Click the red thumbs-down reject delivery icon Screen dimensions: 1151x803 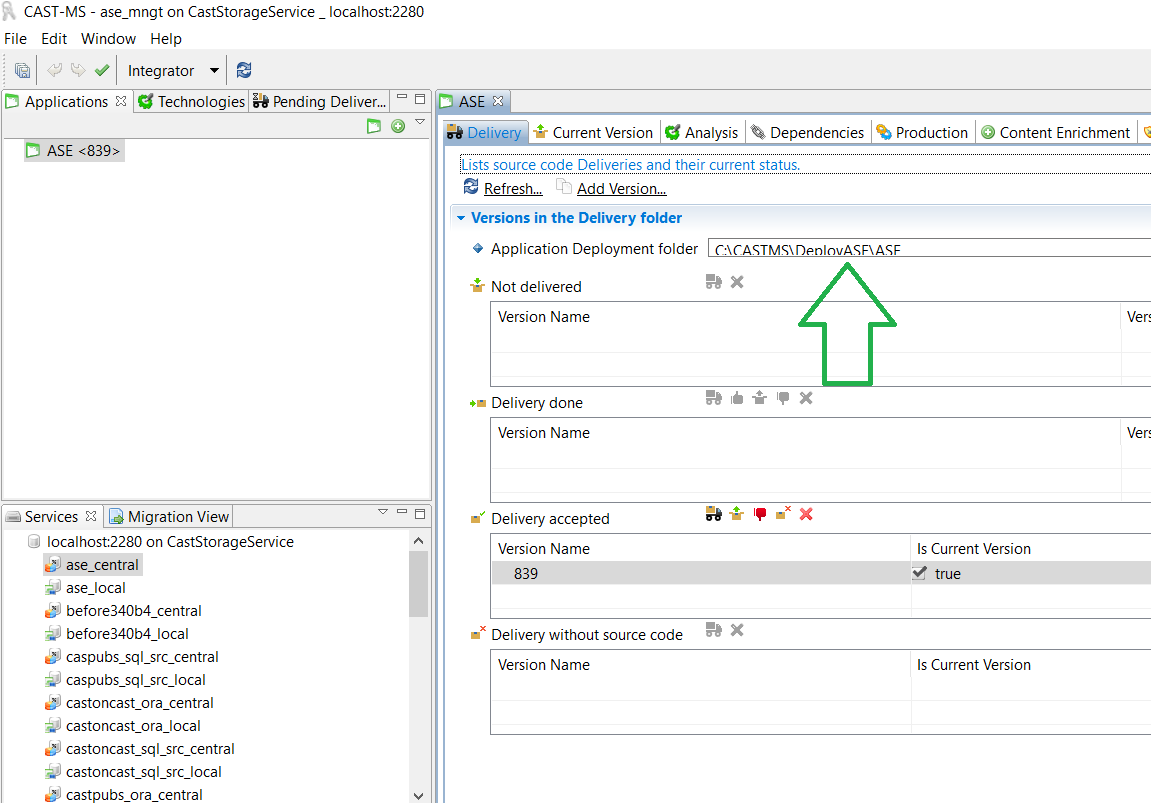pos(760,514)
